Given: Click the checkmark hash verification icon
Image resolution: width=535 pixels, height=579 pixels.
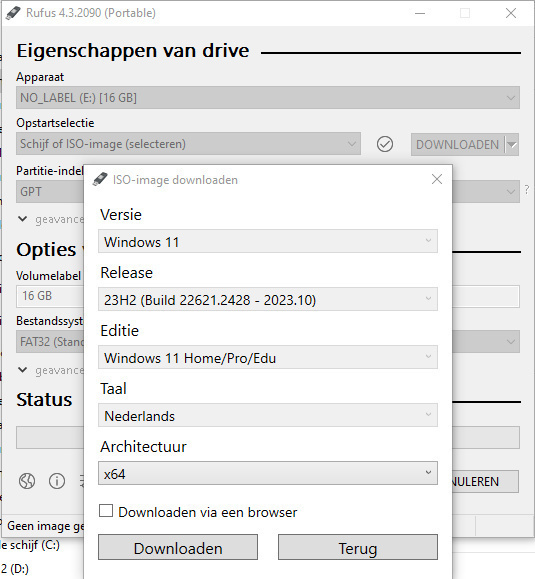Looking at the screenshot, I should tap(385, 144).
